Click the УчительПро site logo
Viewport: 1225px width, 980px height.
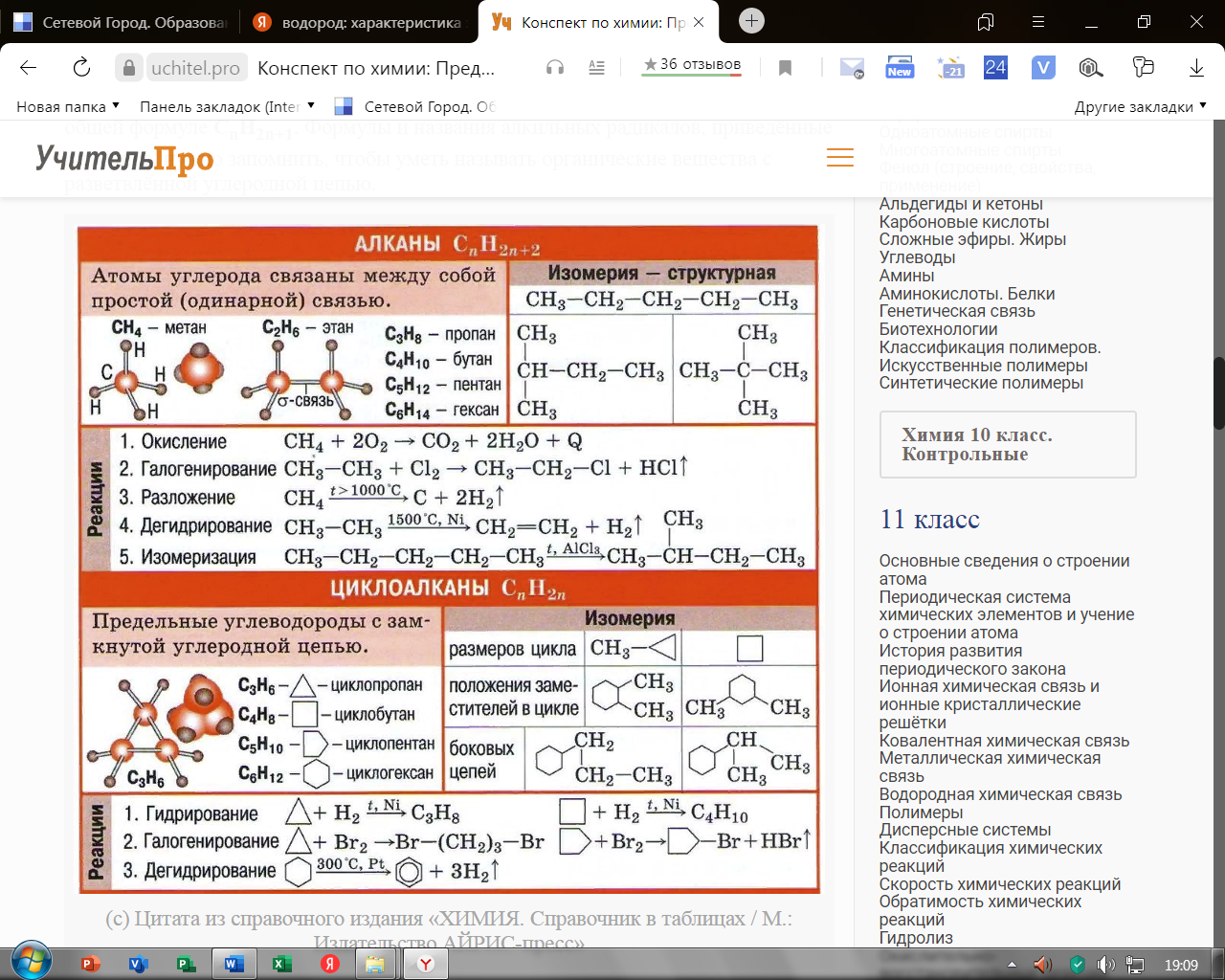pos(124,158)
